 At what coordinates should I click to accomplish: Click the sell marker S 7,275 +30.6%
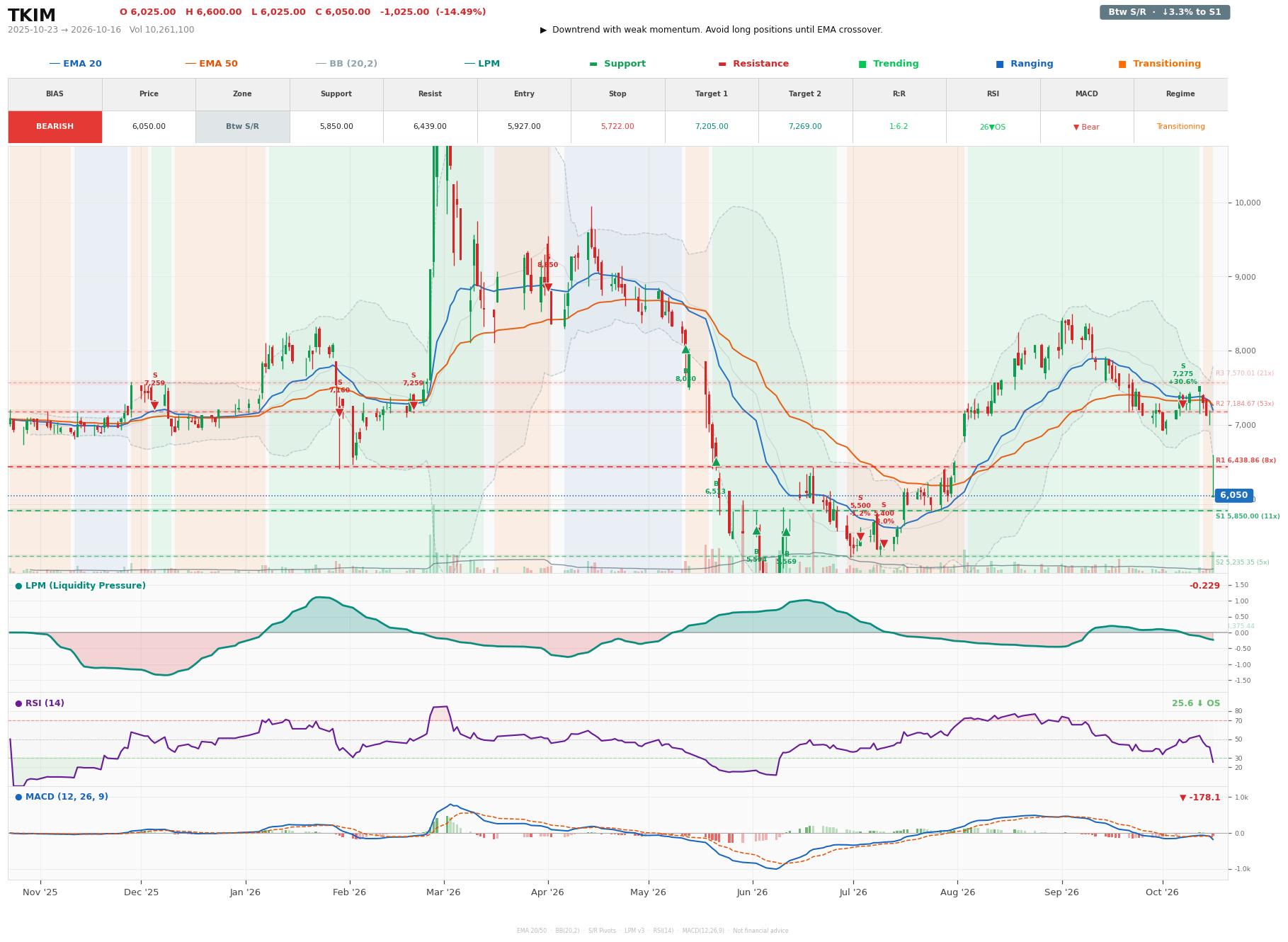[1182, 404]
